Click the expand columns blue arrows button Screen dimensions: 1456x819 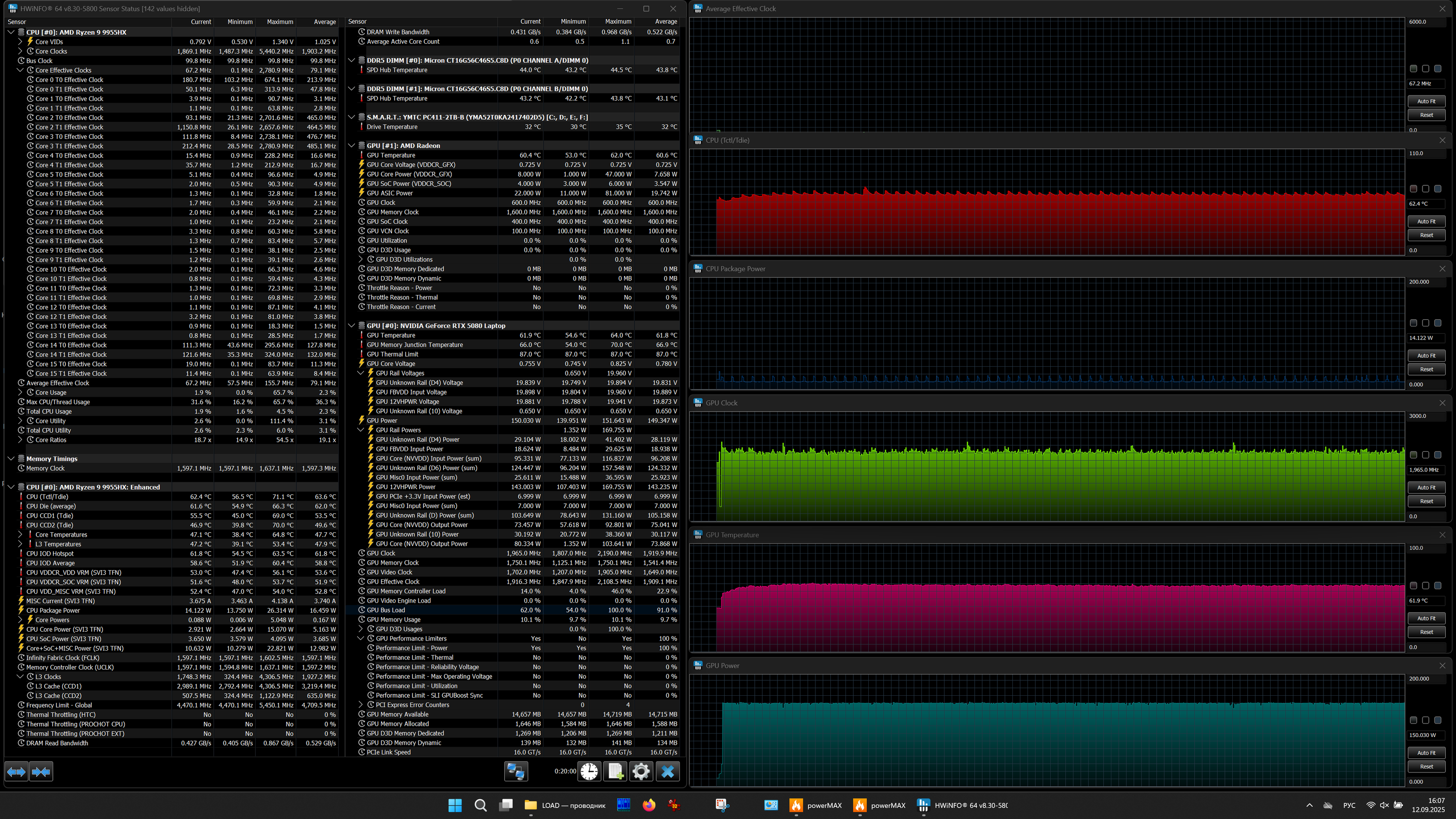click(x=17, y=771)
